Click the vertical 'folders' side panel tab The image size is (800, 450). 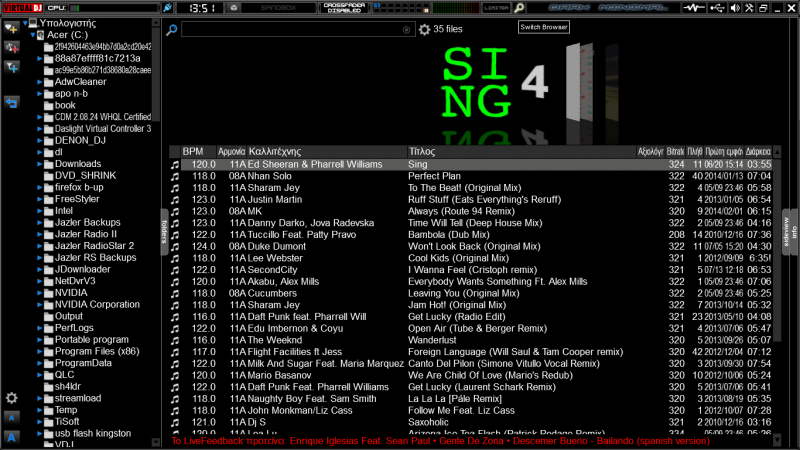coord(163,227)
